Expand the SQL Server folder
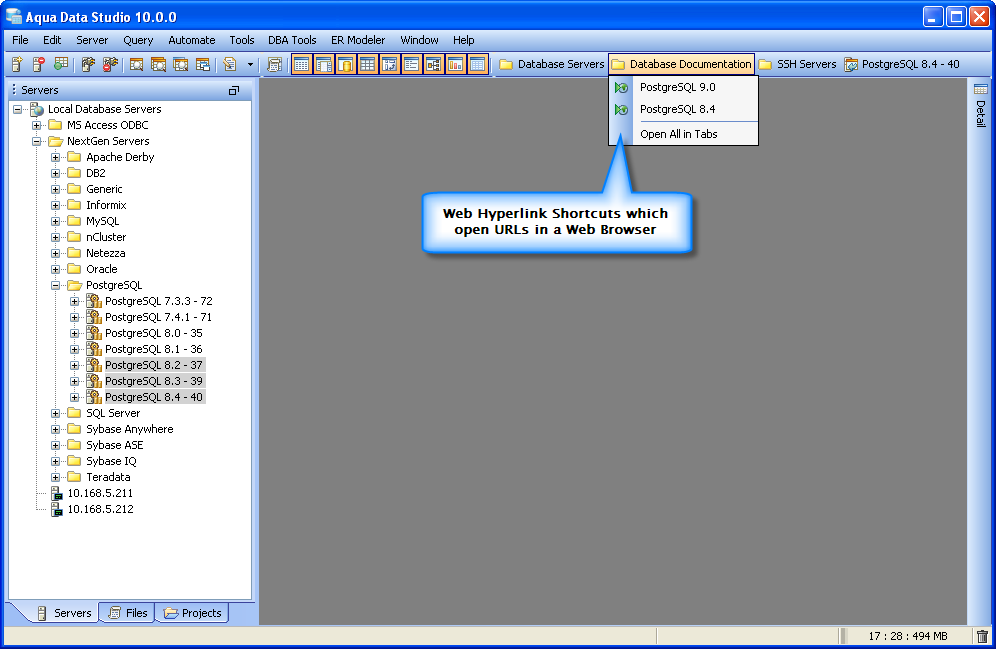 [x=56, y=413]
